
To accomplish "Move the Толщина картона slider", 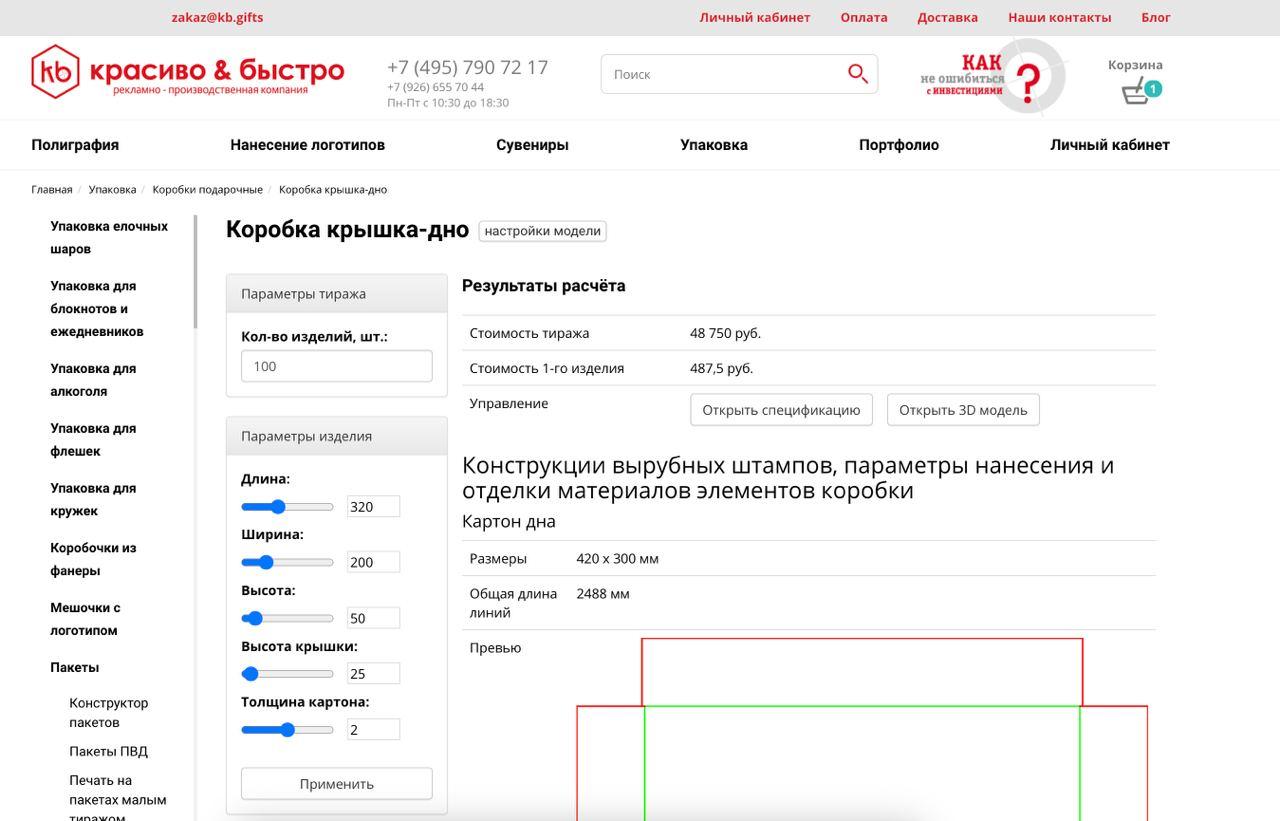I will pos(287,729).
